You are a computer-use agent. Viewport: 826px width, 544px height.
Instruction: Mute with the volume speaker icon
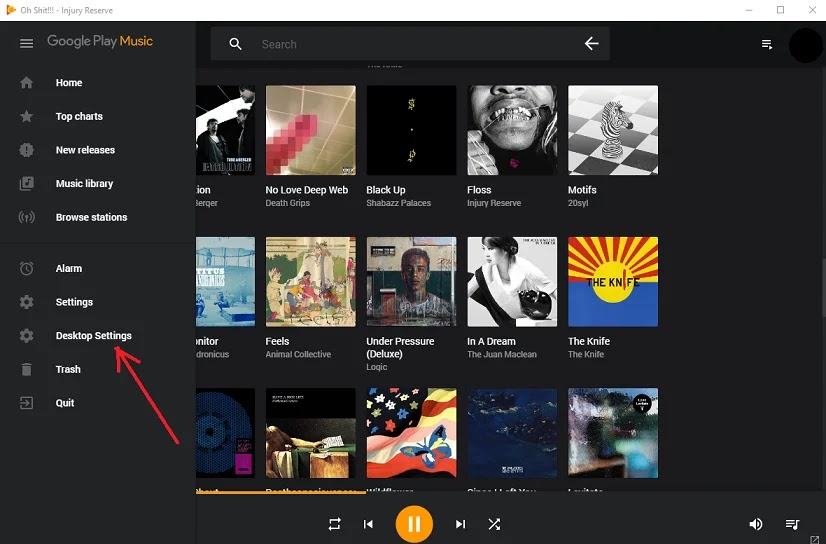point(755,524)
